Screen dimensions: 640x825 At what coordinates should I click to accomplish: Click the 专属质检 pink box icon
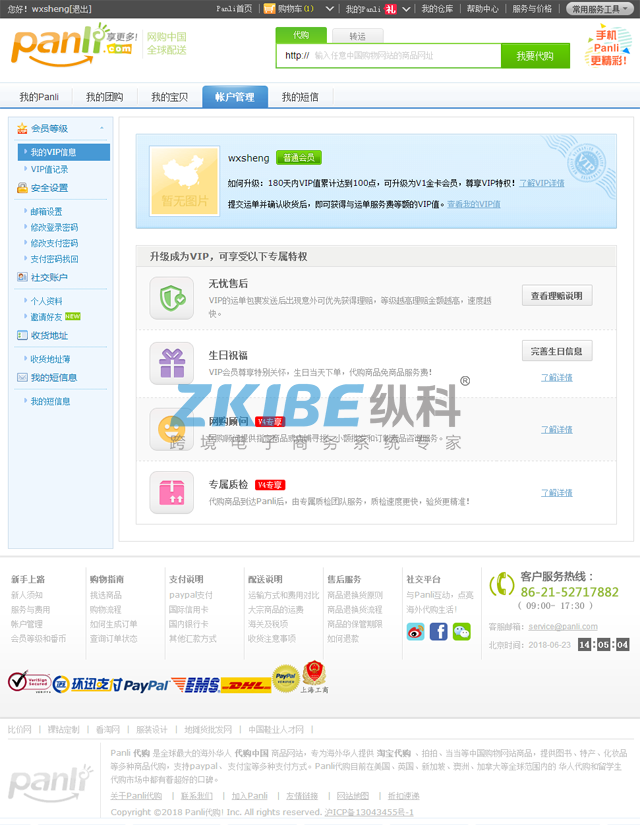coord(172,492)
